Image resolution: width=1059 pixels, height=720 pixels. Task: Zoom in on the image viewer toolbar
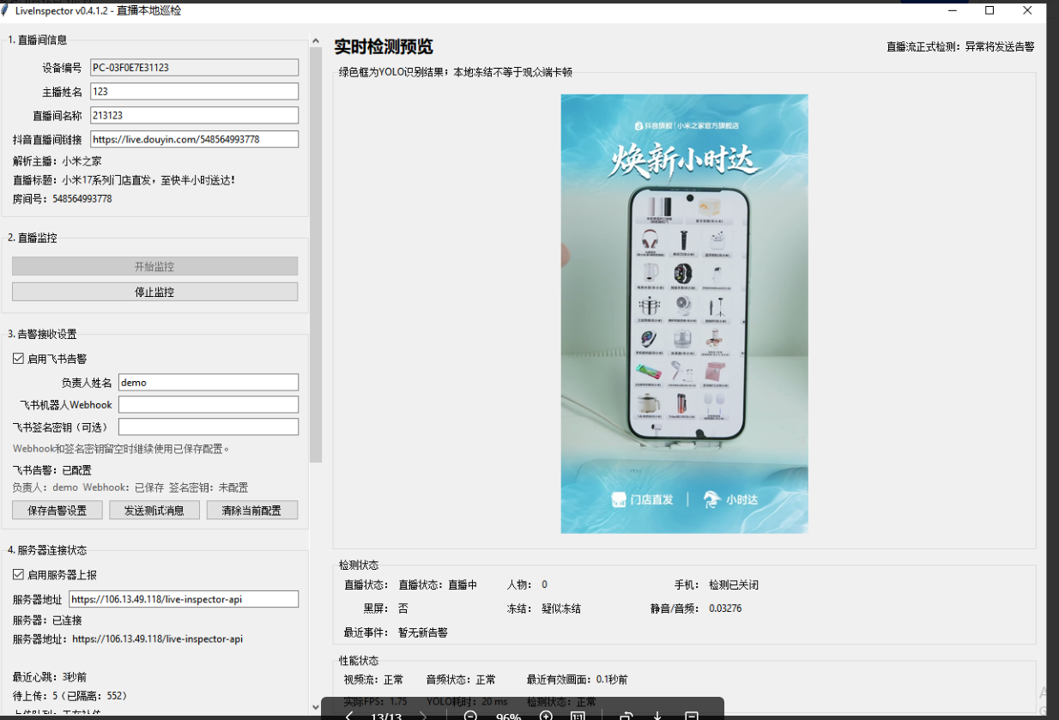pyautogui.click(x=546, y=715)
